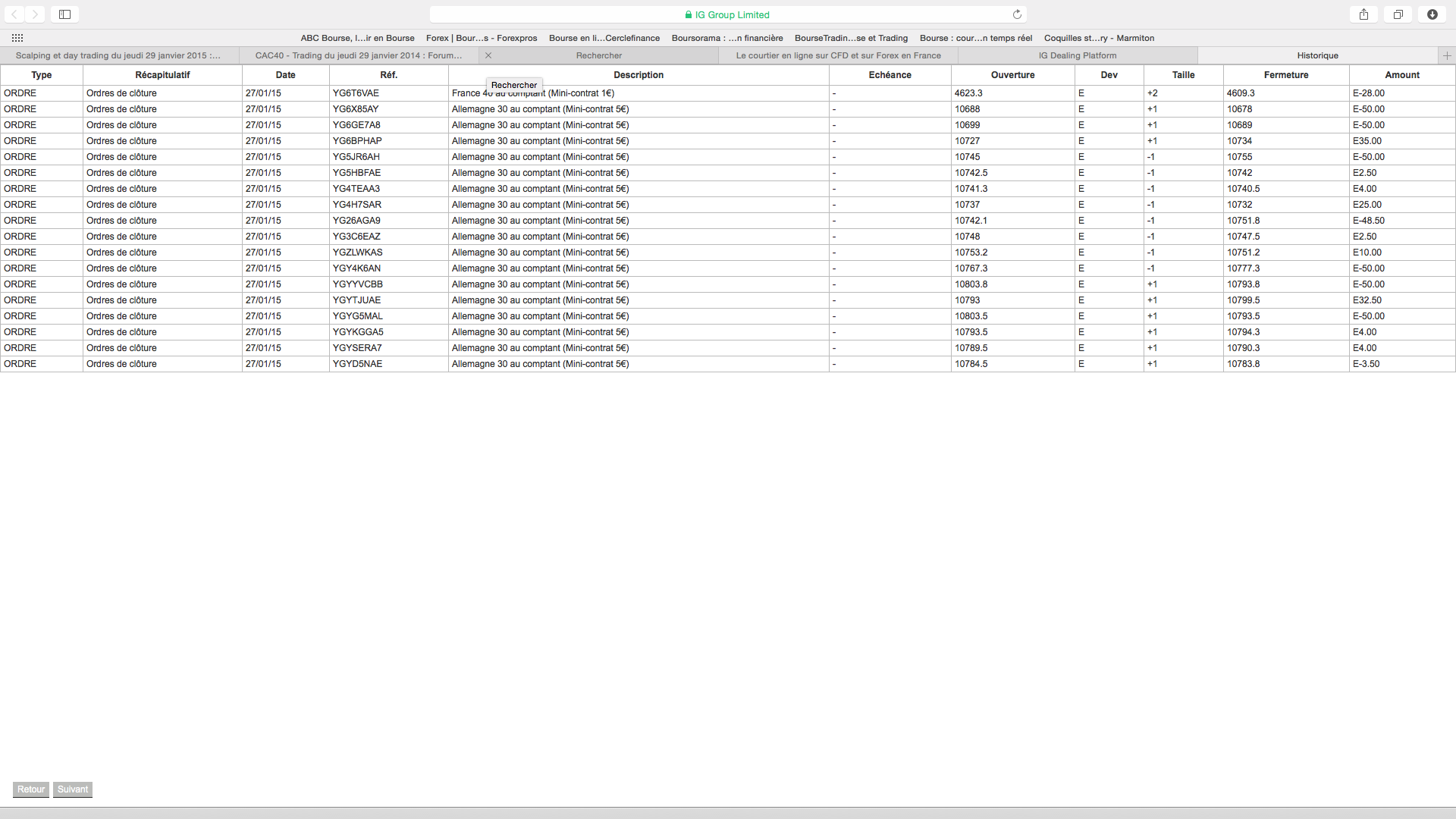
Task: Reload the page with the refresh icon
Action: [1017, 14]
